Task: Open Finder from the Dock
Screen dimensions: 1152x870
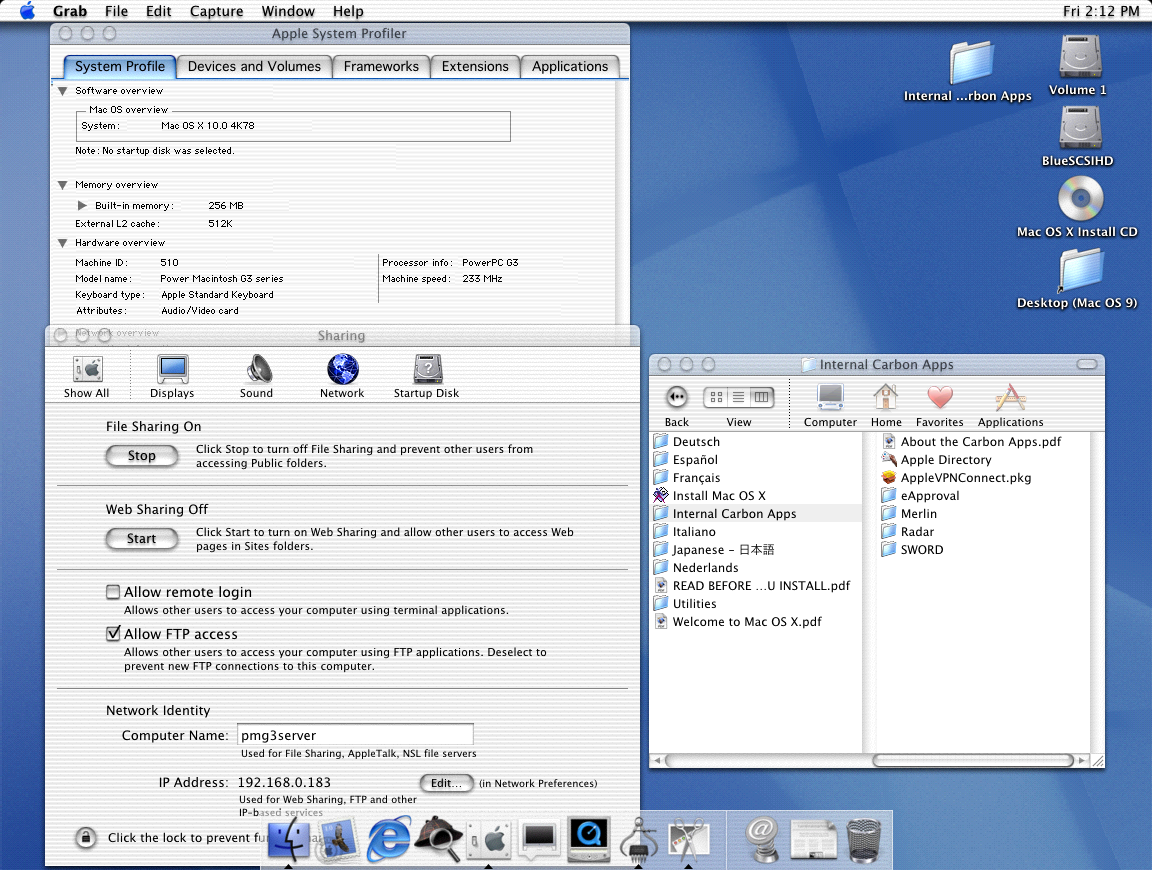Action: coord(289,839)
